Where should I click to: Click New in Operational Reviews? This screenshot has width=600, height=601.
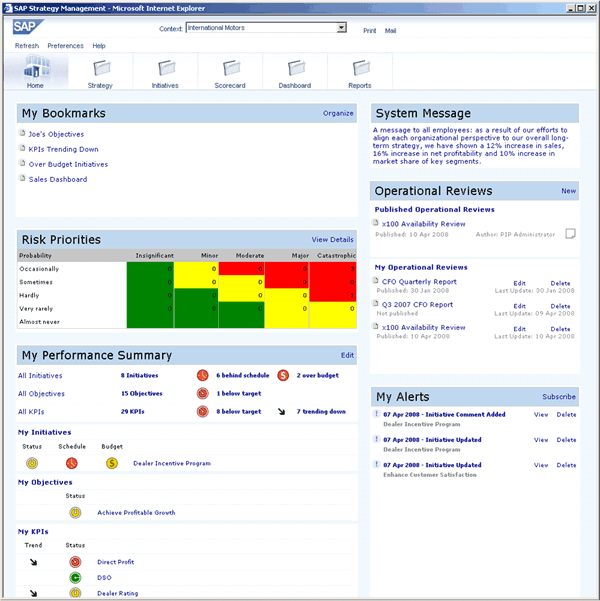pyautogui.click(x=569, y=191)
